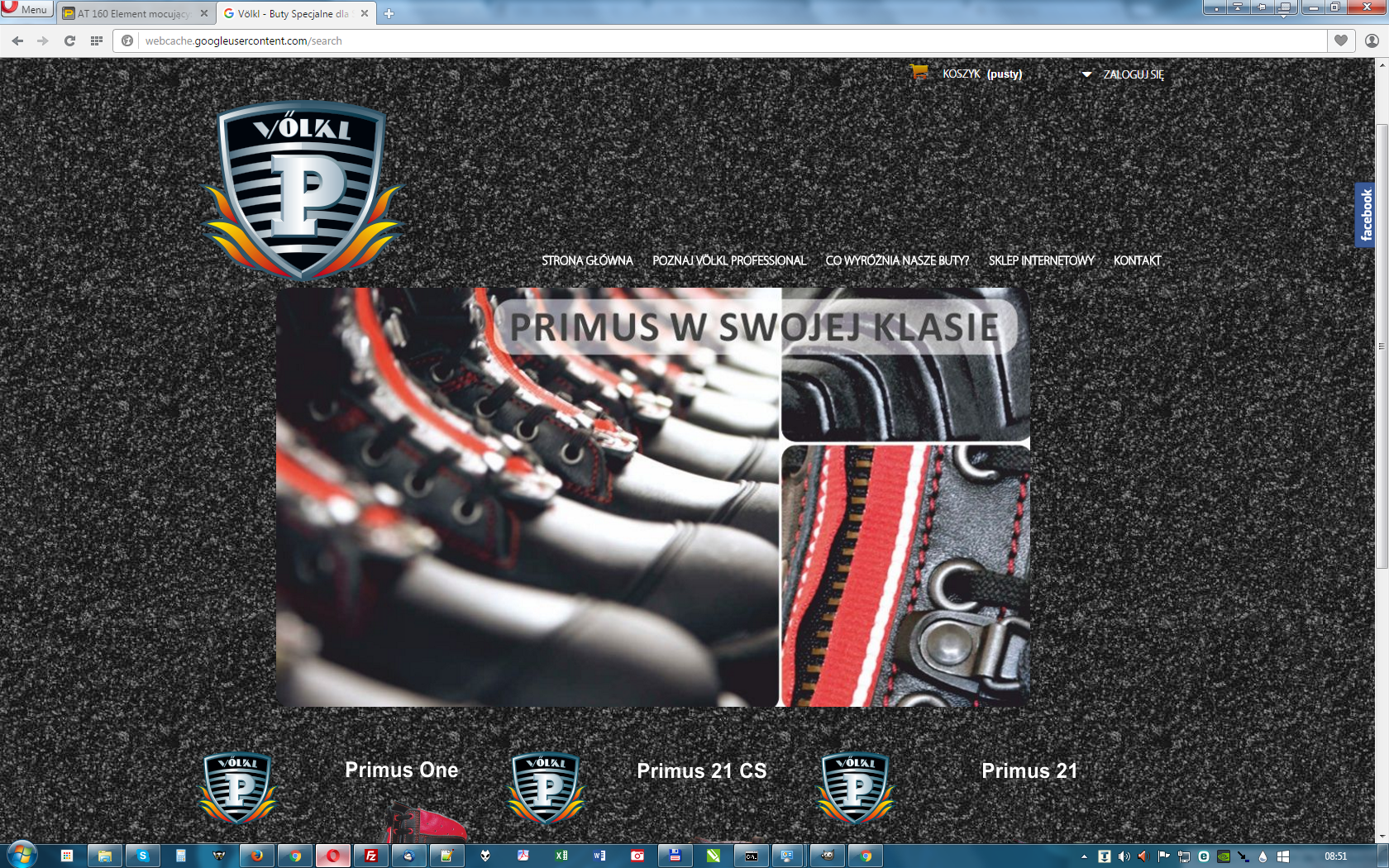Open the Primus 21 product link
The height and width of the screenshot is (868, 1389).
point(1029,770)
